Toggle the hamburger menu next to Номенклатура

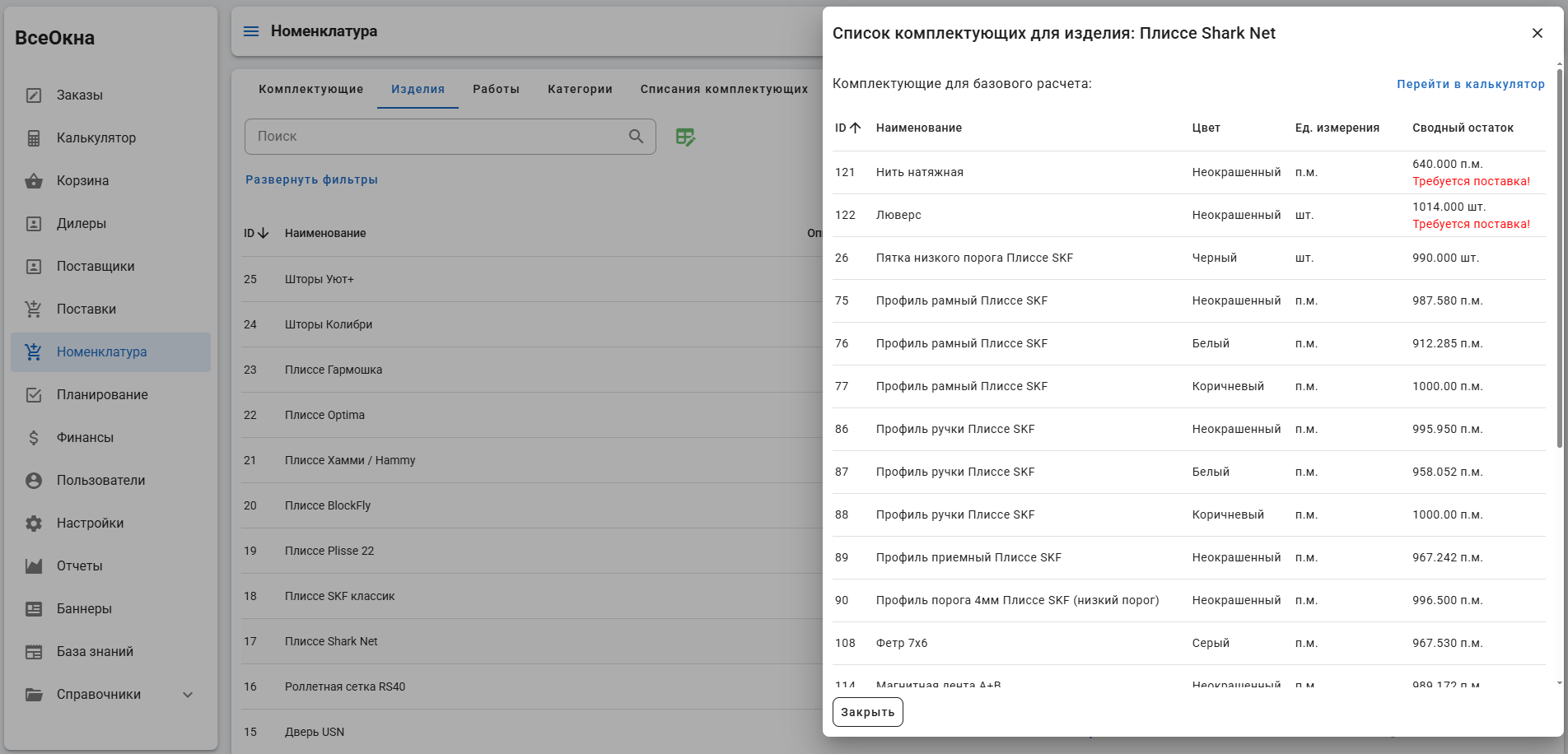(x=251, y=31)
